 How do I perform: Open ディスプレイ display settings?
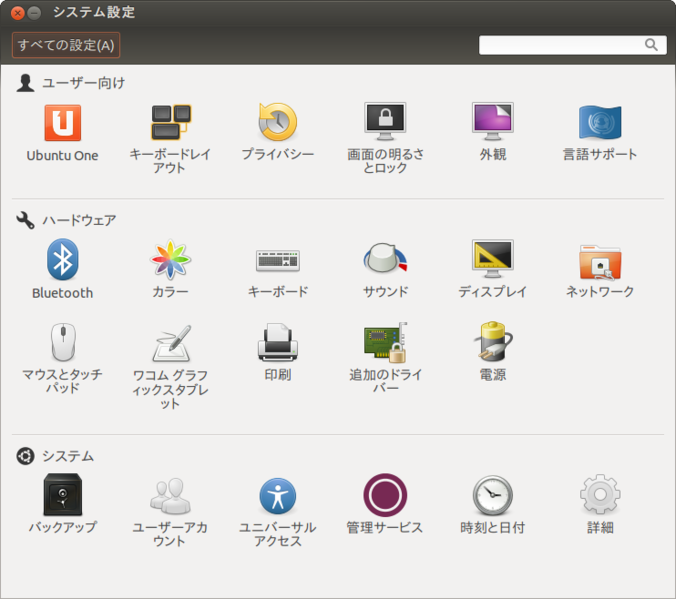pyautogui.click(x=492, y=261)
